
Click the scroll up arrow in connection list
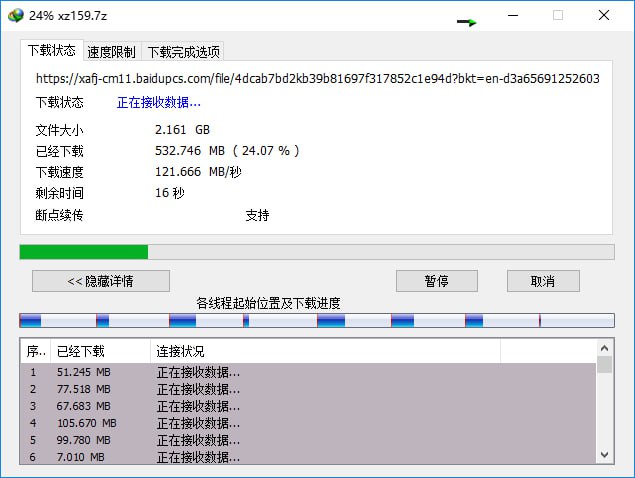[604, 348]
